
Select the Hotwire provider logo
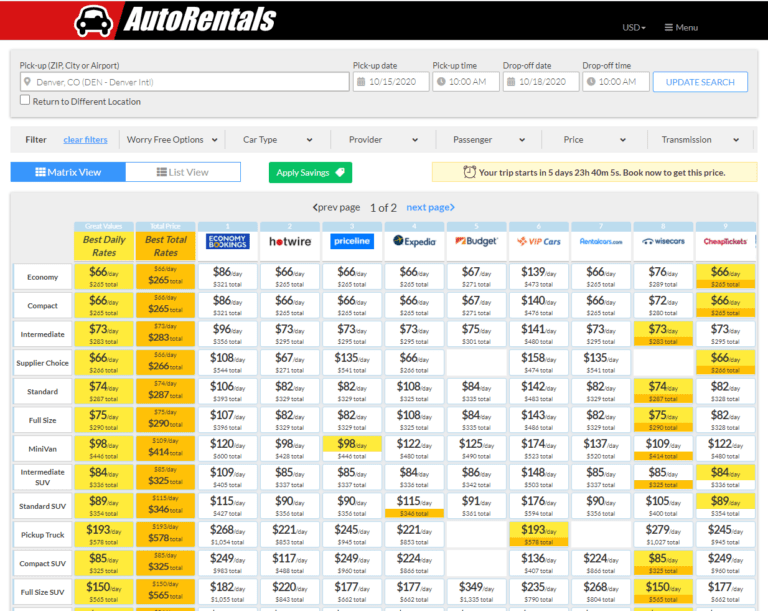(290, 241)
